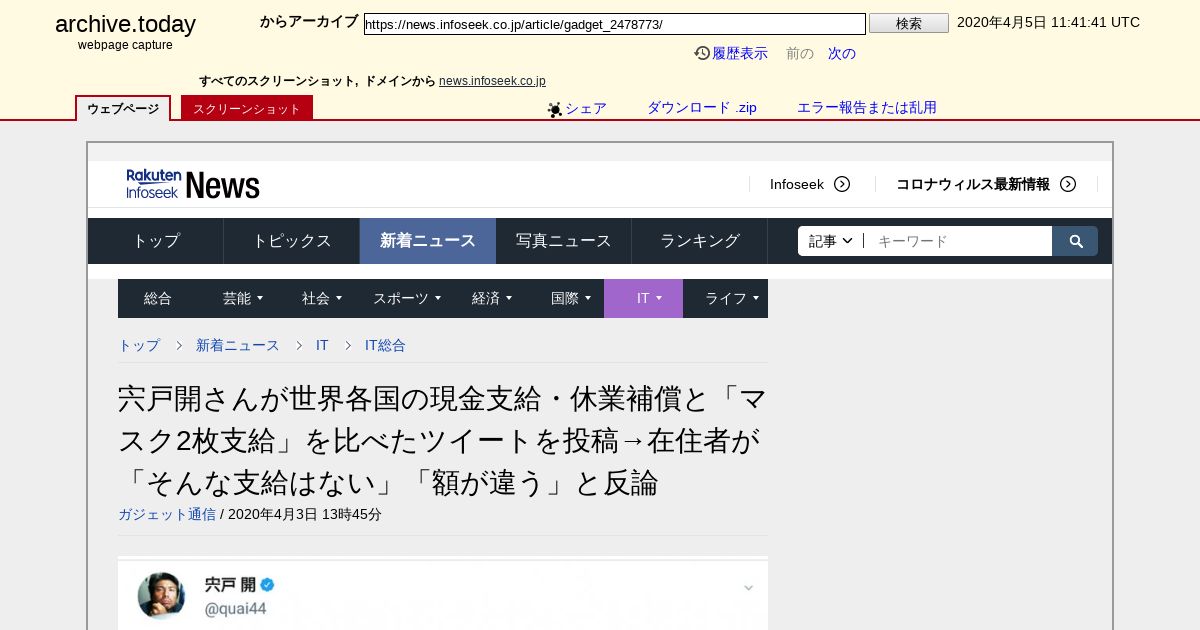The image size is (1200, 630).
Task: Switch to the スクリーンショット tab
Action: click(247, 108)
